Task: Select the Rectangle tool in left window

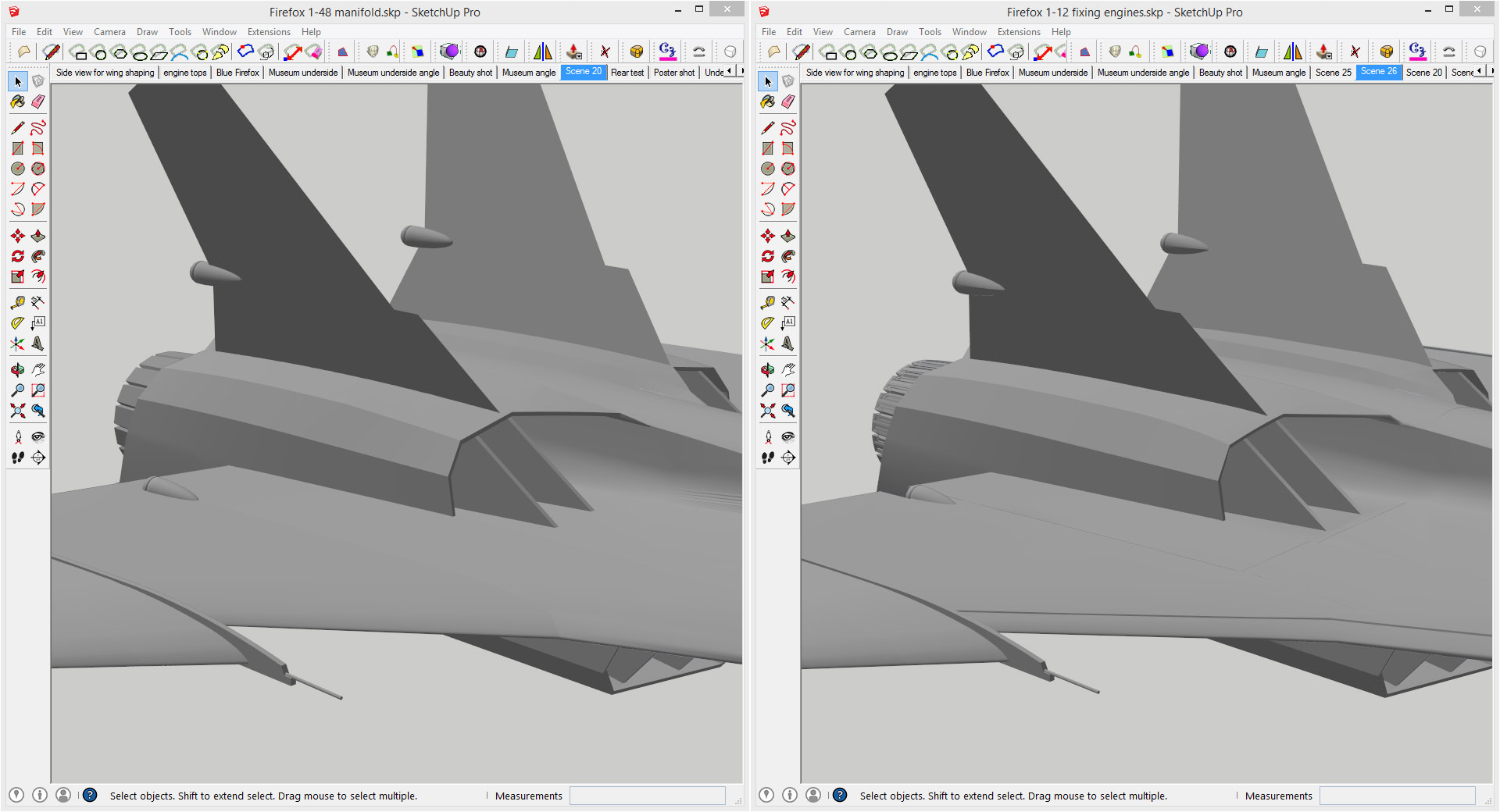Action: (x=18, y=148)
